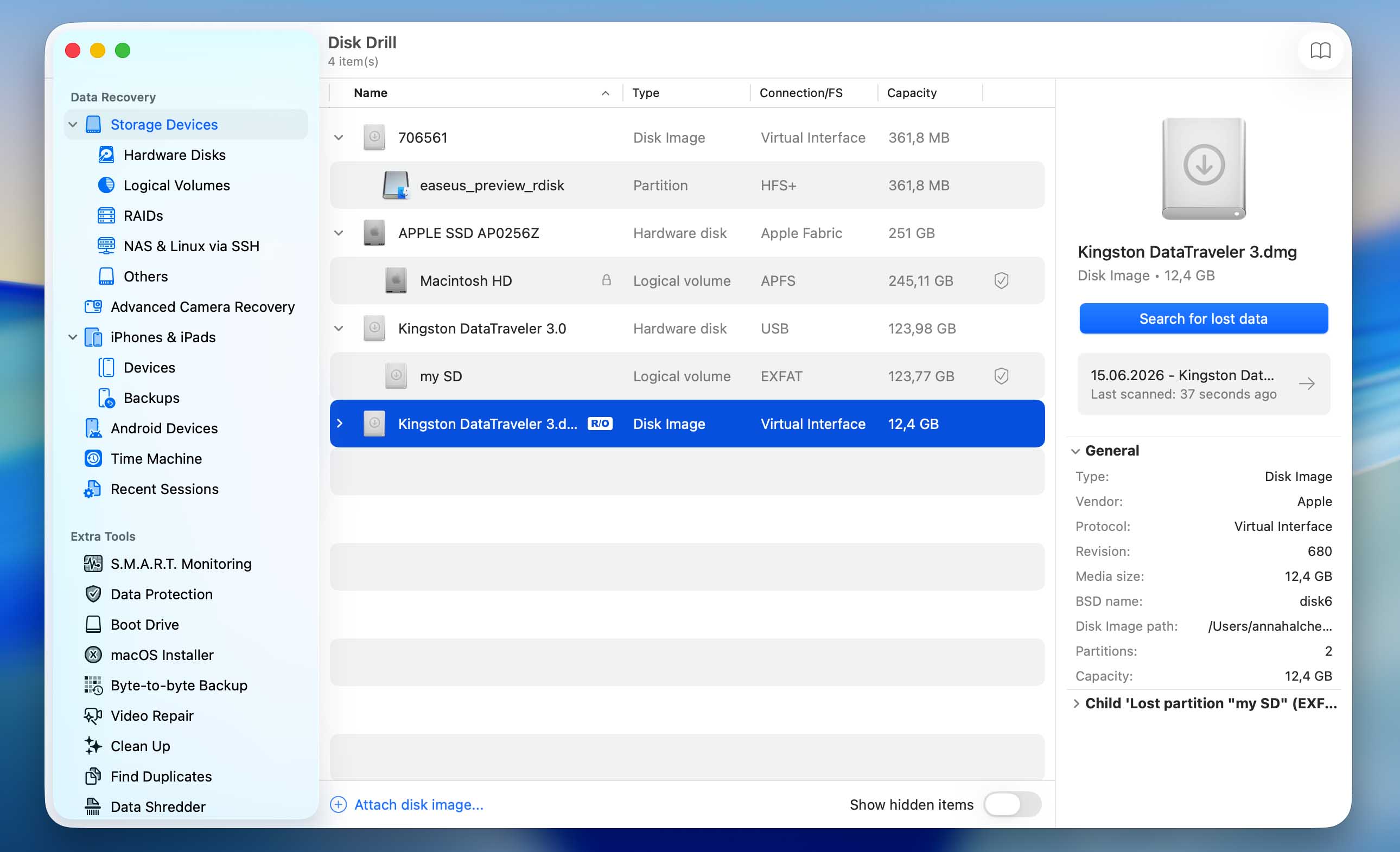The image size is (1400, 852).
Task: Click the Data Protection shield icon
Action: (x=93, y=594)
